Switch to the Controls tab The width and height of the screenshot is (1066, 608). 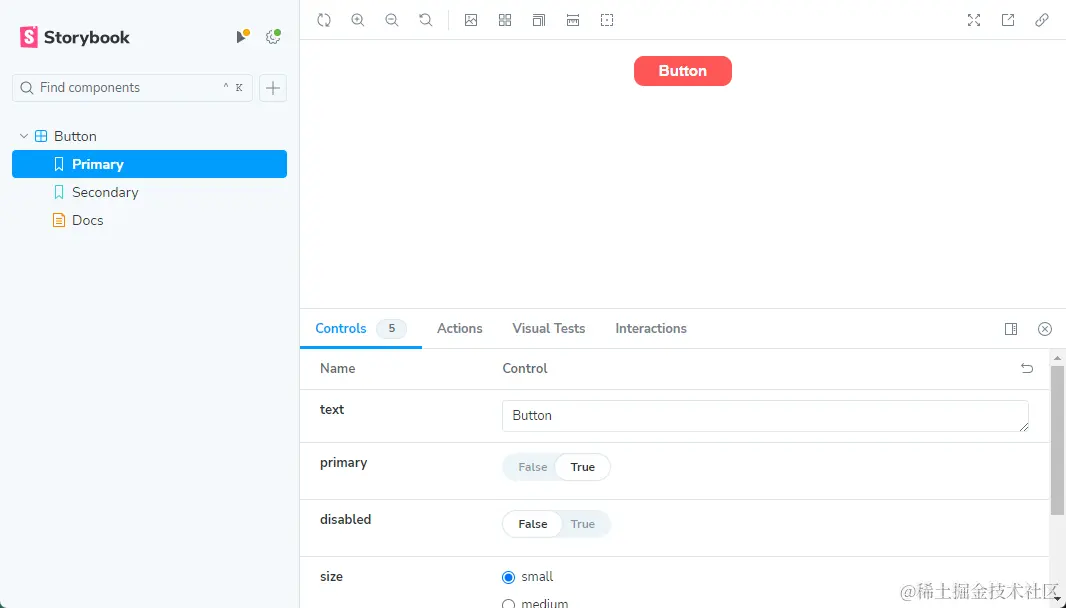click(341, 328)
